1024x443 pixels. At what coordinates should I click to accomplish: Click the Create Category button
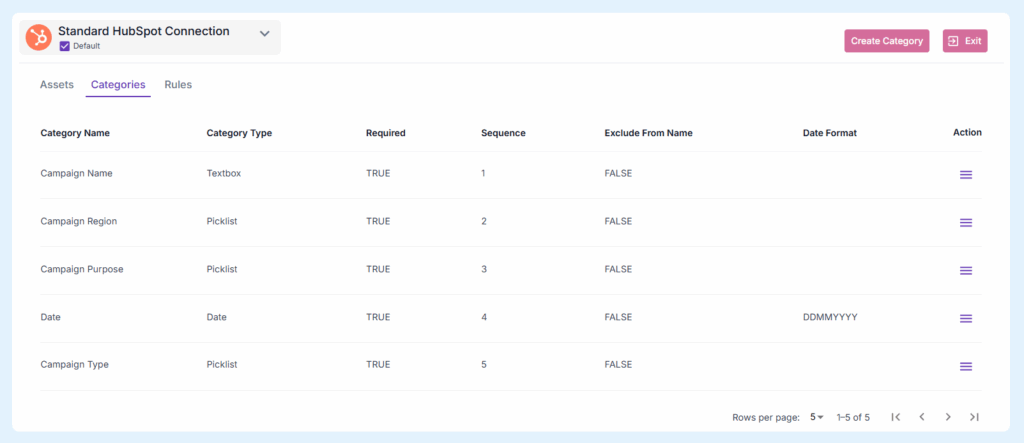(887, 41)
